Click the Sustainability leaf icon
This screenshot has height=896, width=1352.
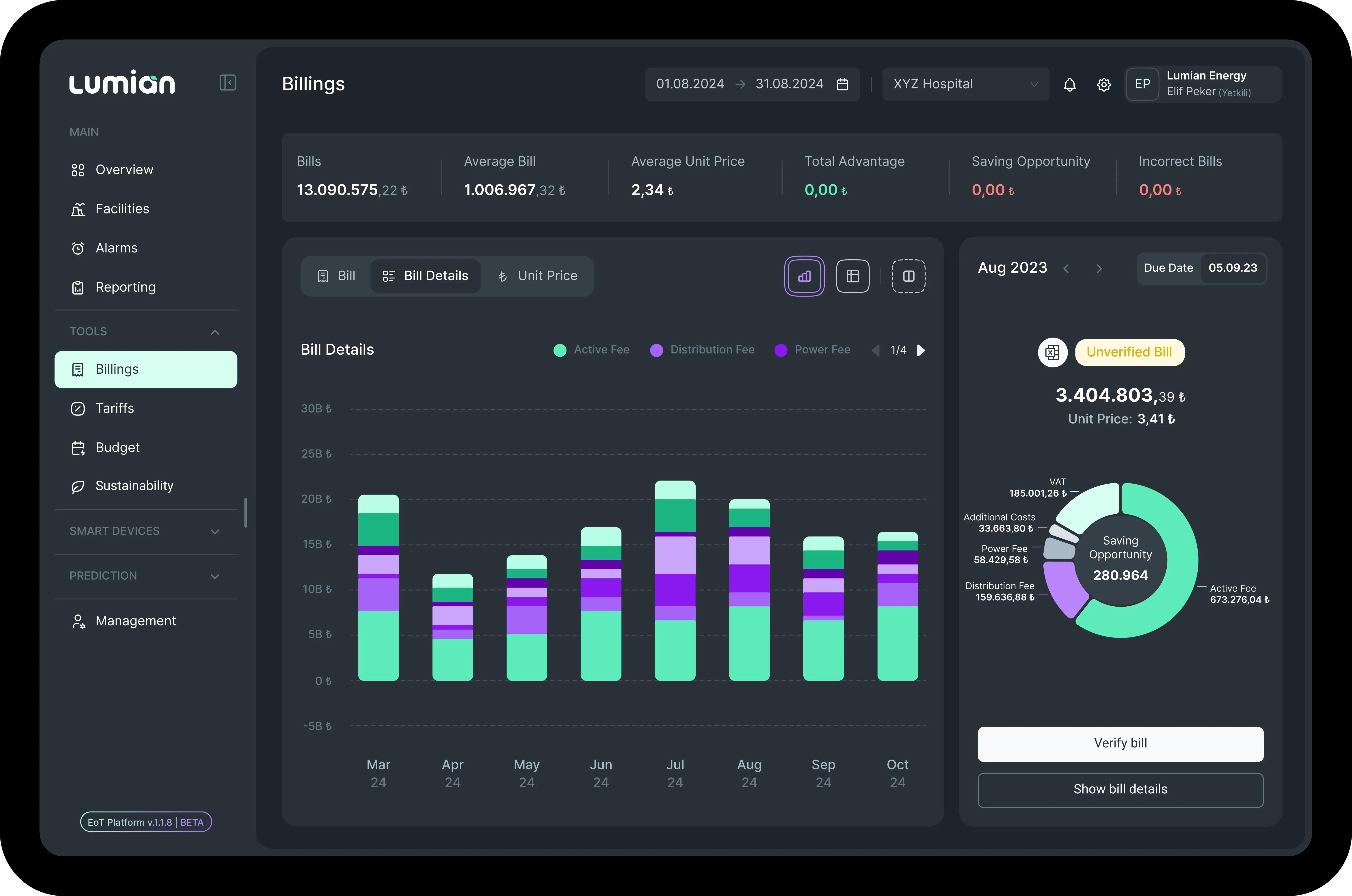78,486
